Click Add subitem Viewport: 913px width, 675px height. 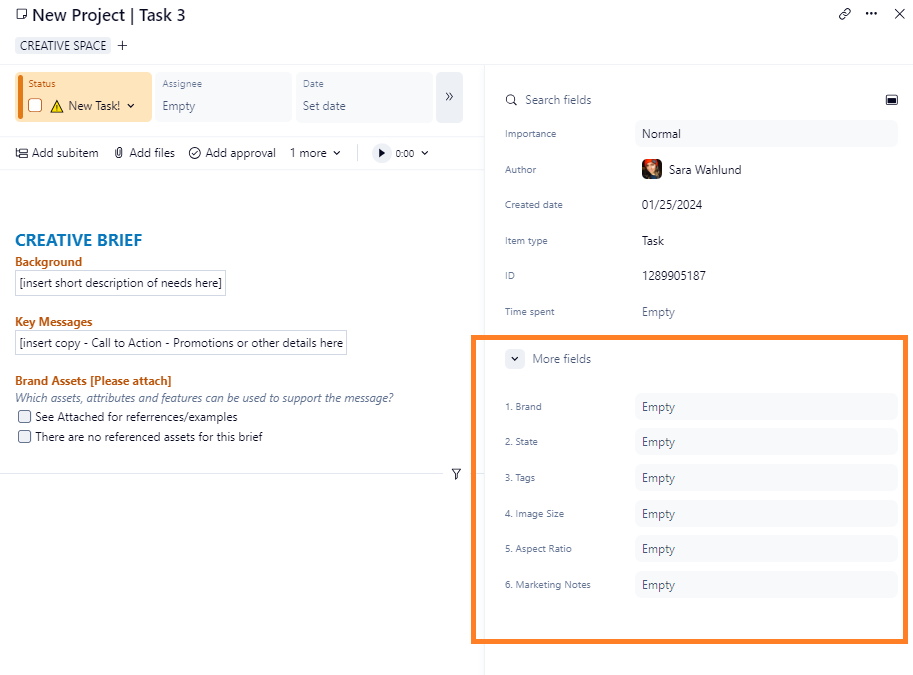[x=57, y=153]
